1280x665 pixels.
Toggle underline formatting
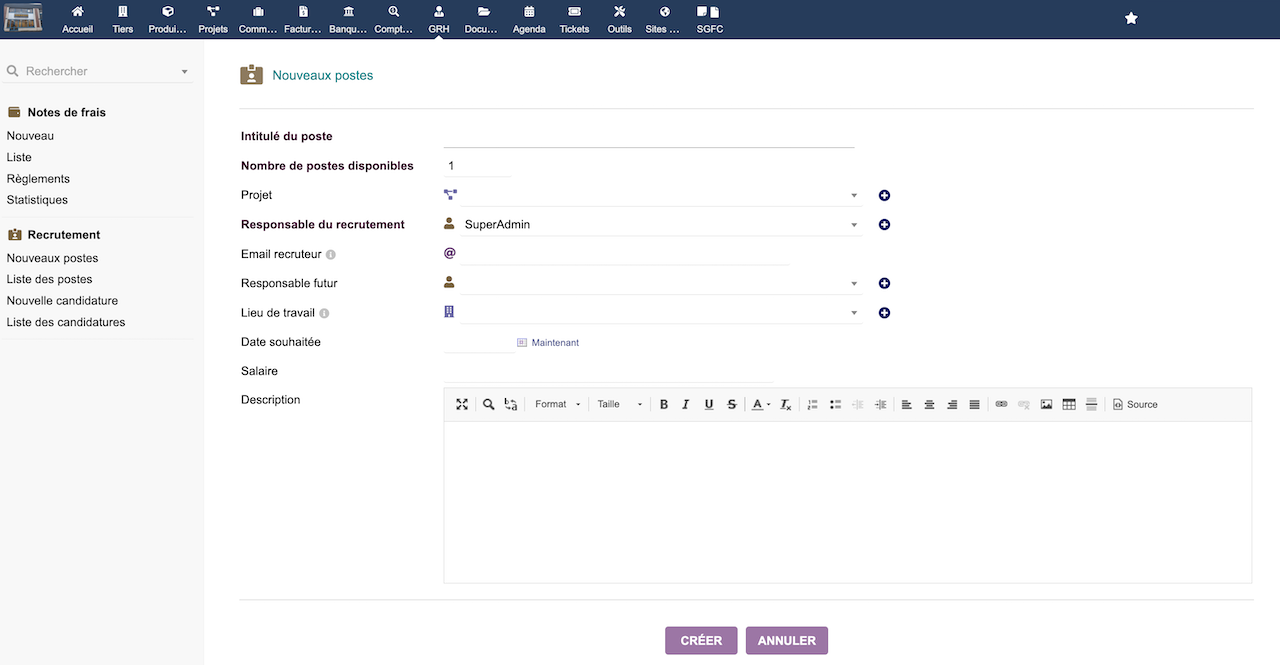pyautogui.click(x=709, y=404)
